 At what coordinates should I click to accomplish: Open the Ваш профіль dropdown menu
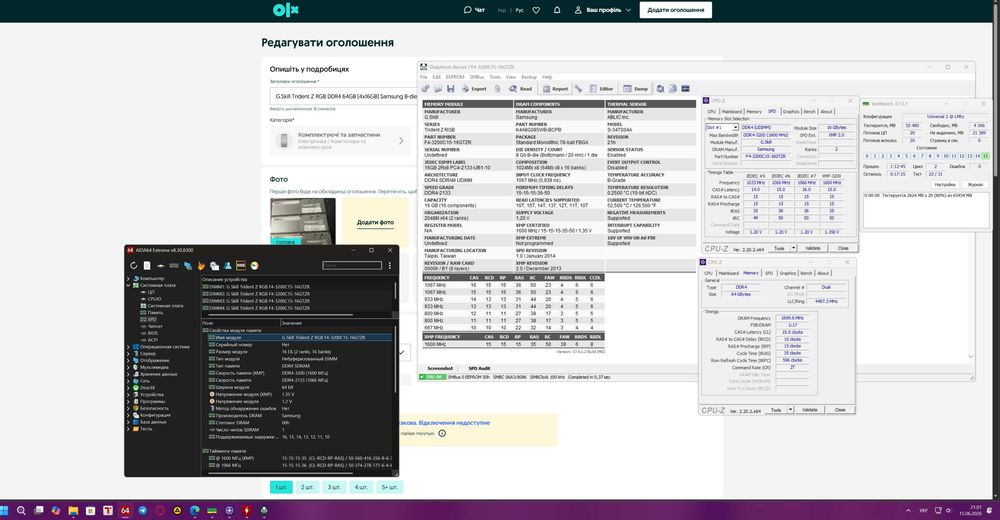(603, 10)
